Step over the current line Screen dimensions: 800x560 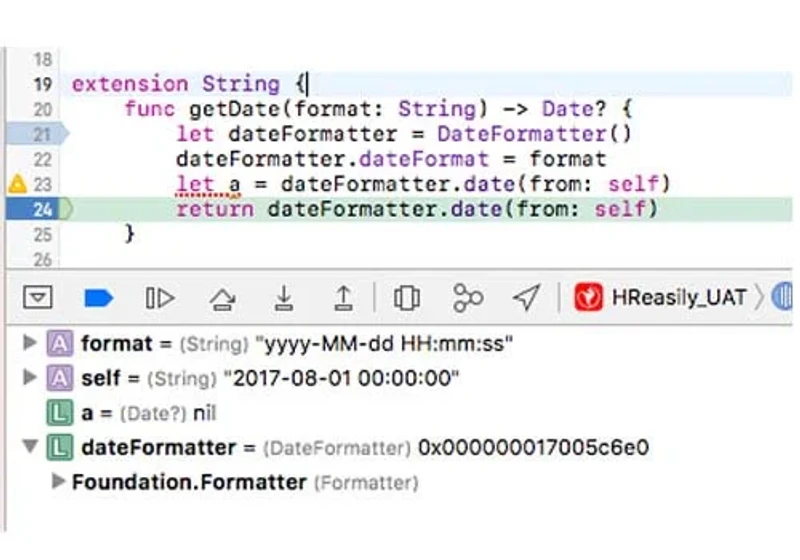tap(222, 298)
